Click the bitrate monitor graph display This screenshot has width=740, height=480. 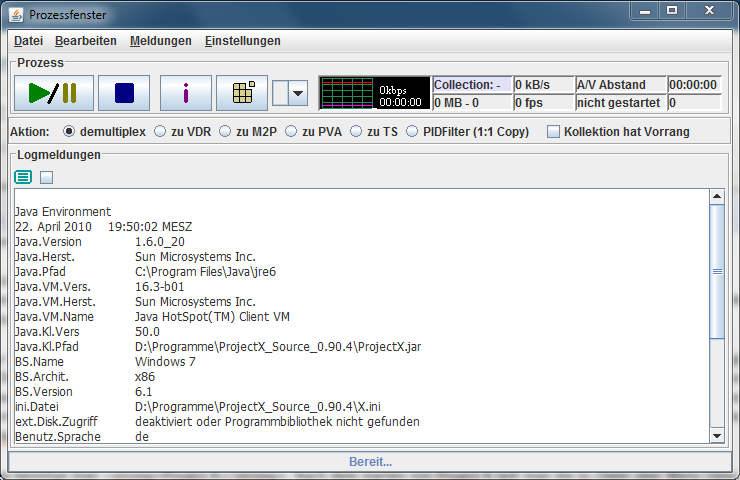point(375,93)
